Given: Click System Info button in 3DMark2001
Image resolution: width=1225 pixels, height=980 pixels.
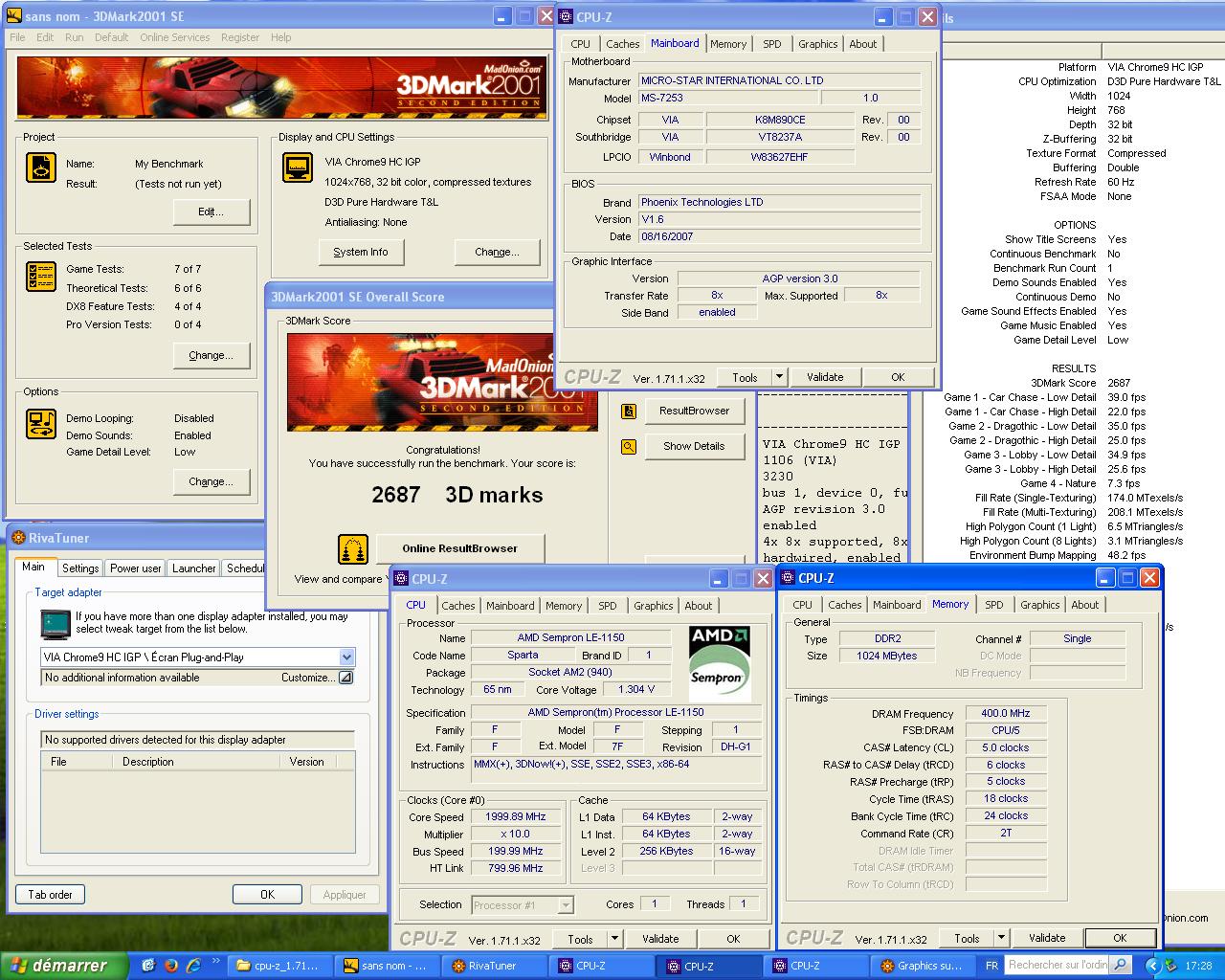Looking at the screenshot, I should (361, 252).
